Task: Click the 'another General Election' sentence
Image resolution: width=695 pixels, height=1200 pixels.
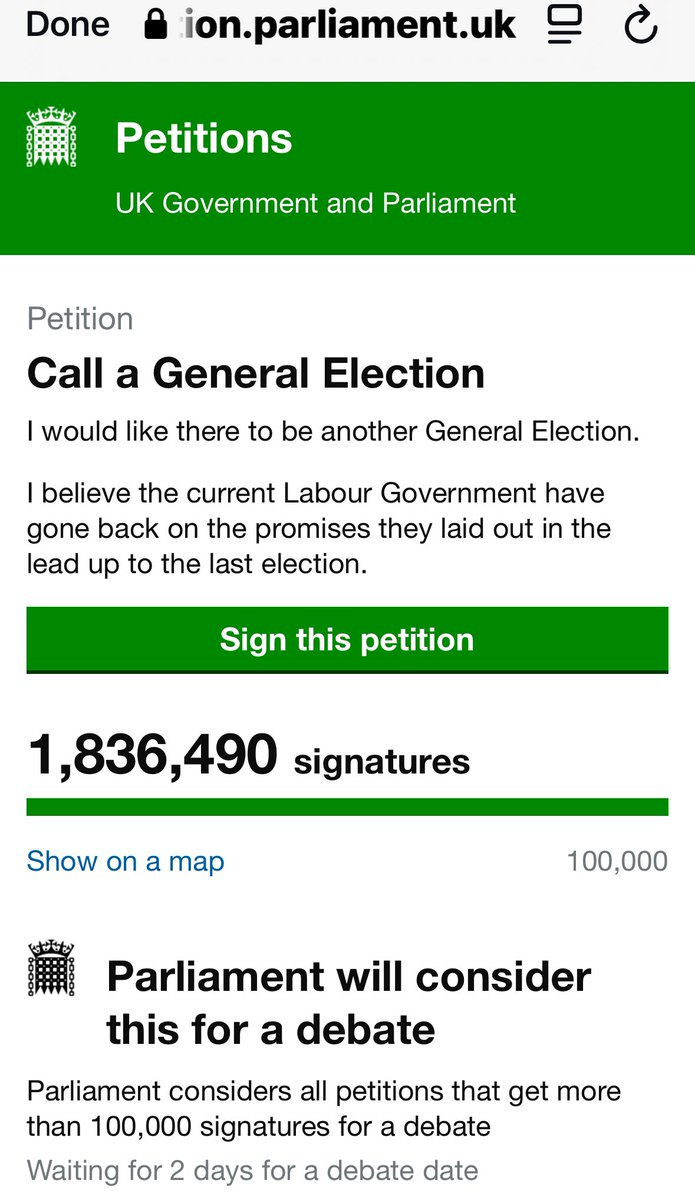Action: coord(333,432)
